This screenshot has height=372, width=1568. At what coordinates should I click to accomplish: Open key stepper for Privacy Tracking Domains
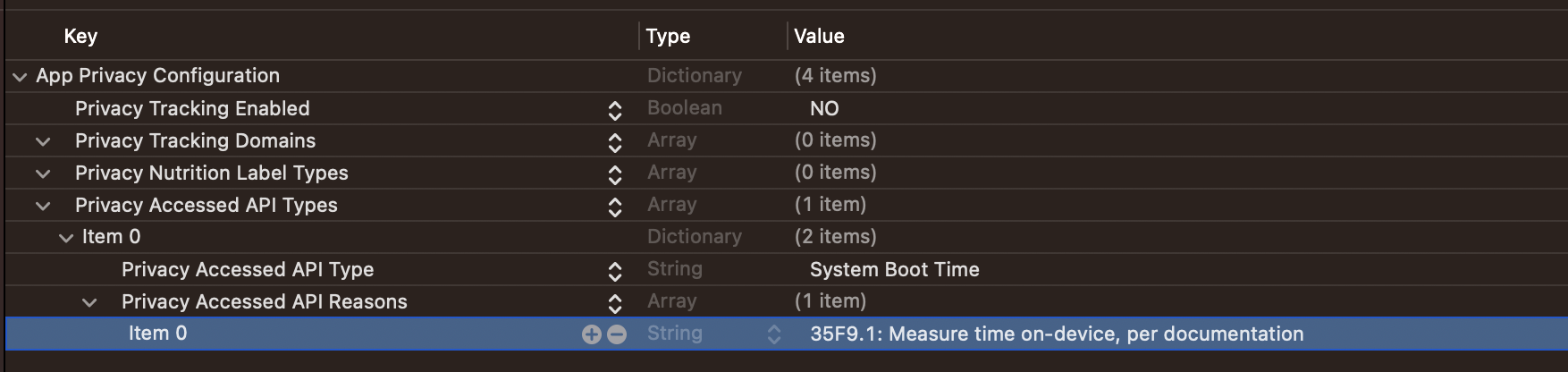pyautogui.click(x=614, y=142)
